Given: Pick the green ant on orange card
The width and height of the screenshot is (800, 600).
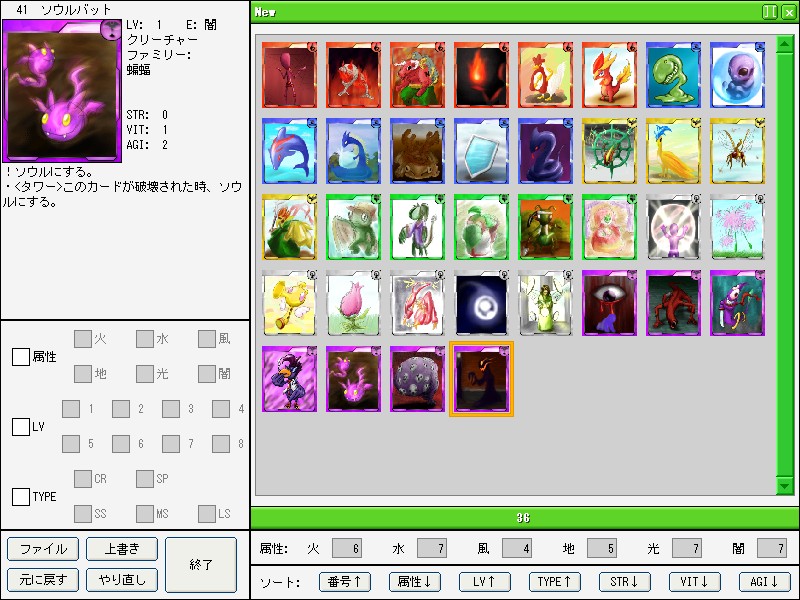Looking at the screenshot, I should pyautogui.click(x=545, y=227).
